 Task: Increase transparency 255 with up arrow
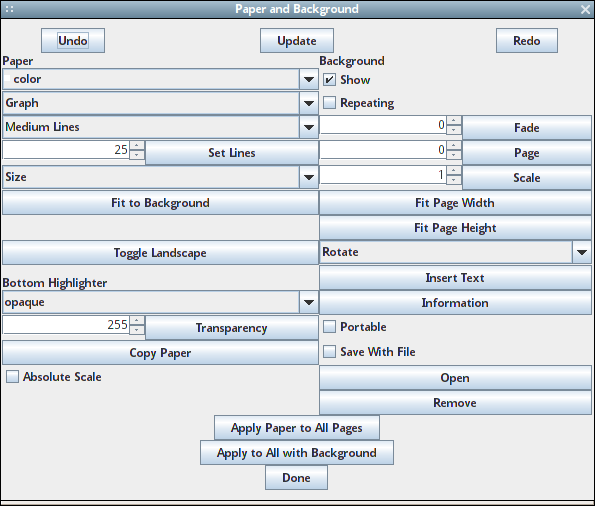point(137,321)
